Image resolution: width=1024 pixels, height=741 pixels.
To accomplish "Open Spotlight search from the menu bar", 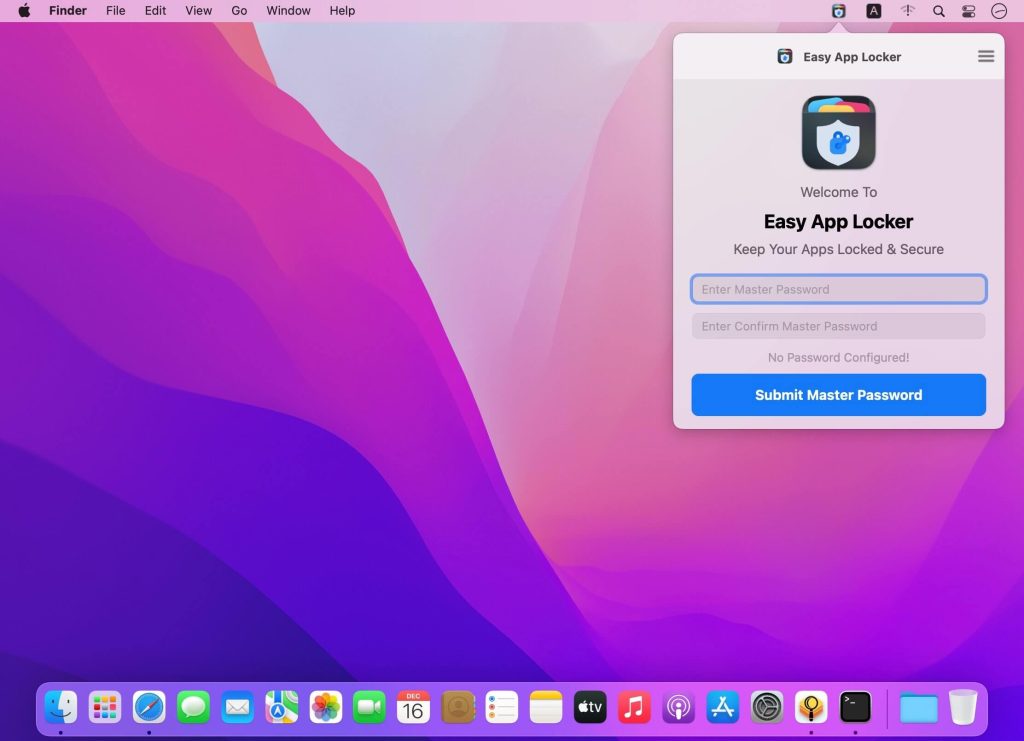I will coord(938,11).
